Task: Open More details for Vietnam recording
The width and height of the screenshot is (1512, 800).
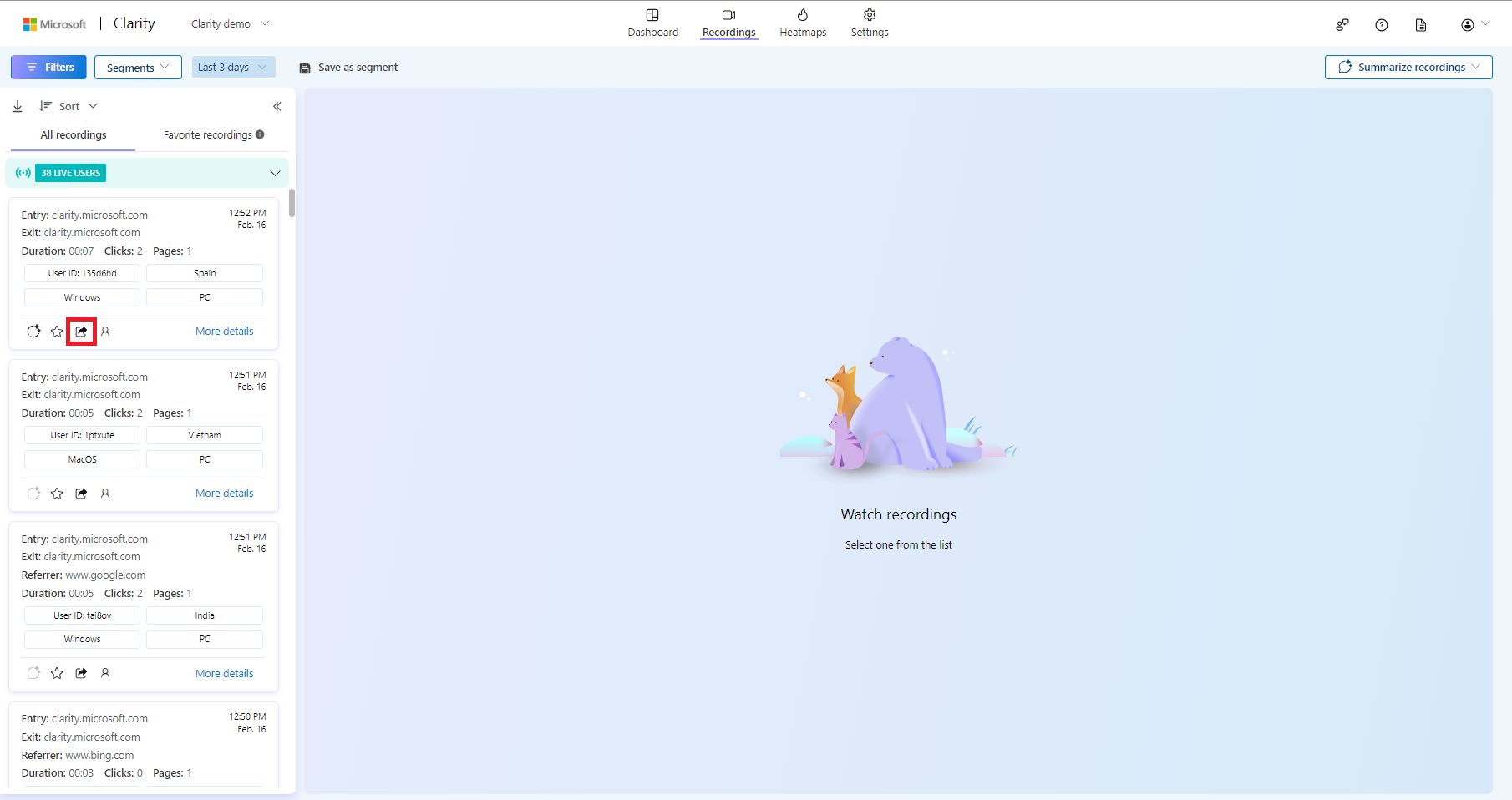Action: tap(224, 493)
